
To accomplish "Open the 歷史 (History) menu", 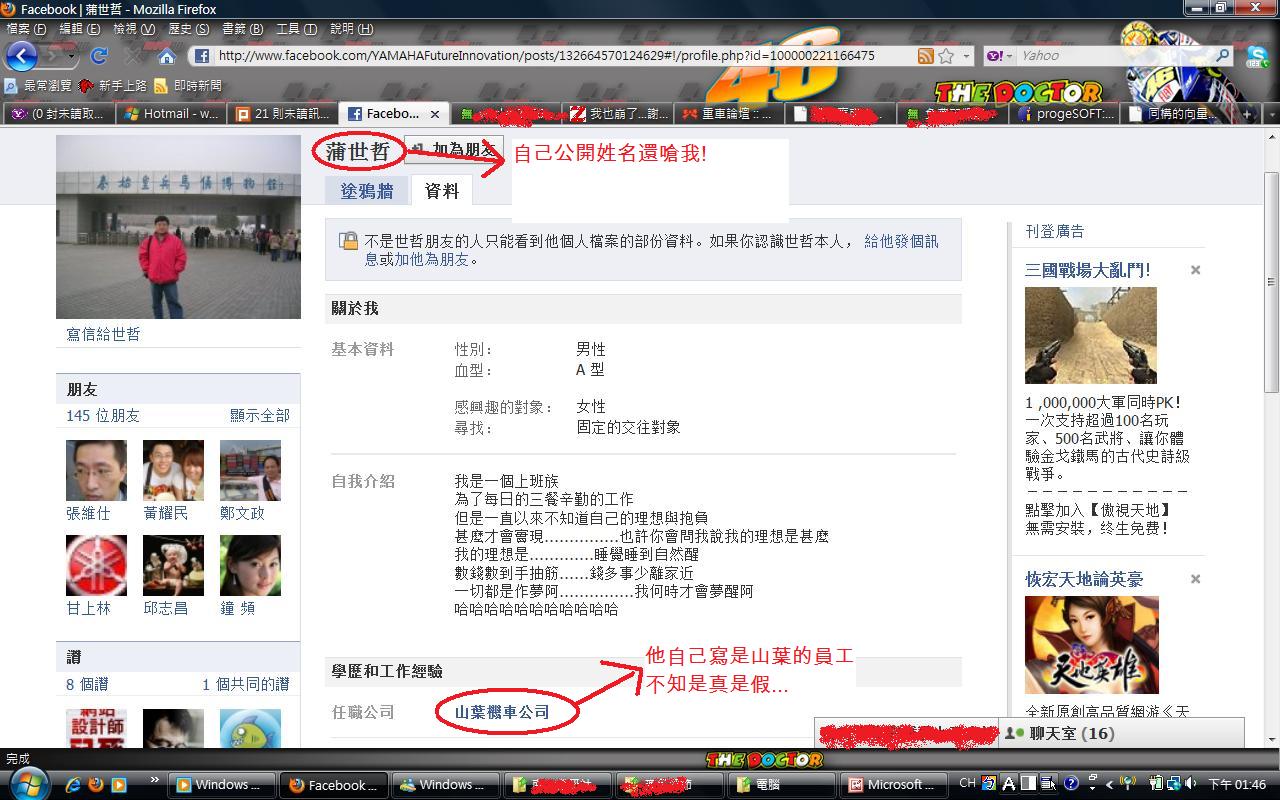I will tap(188, 29).
